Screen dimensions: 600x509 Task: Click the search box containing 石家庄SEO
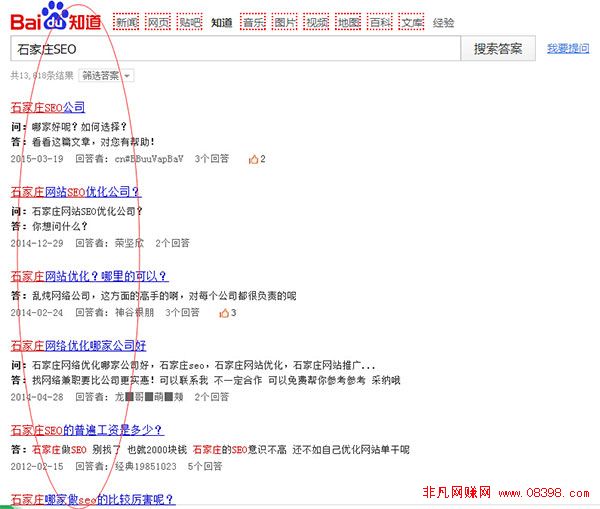[235, 49]
